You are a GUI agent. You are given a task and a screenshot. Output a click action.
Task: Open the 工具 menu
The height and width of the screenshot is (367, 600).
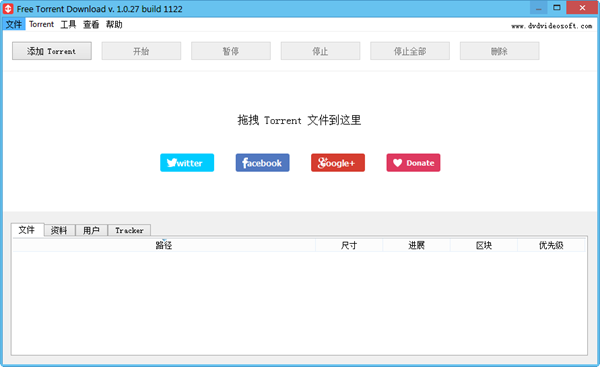(x=68, y=24)
